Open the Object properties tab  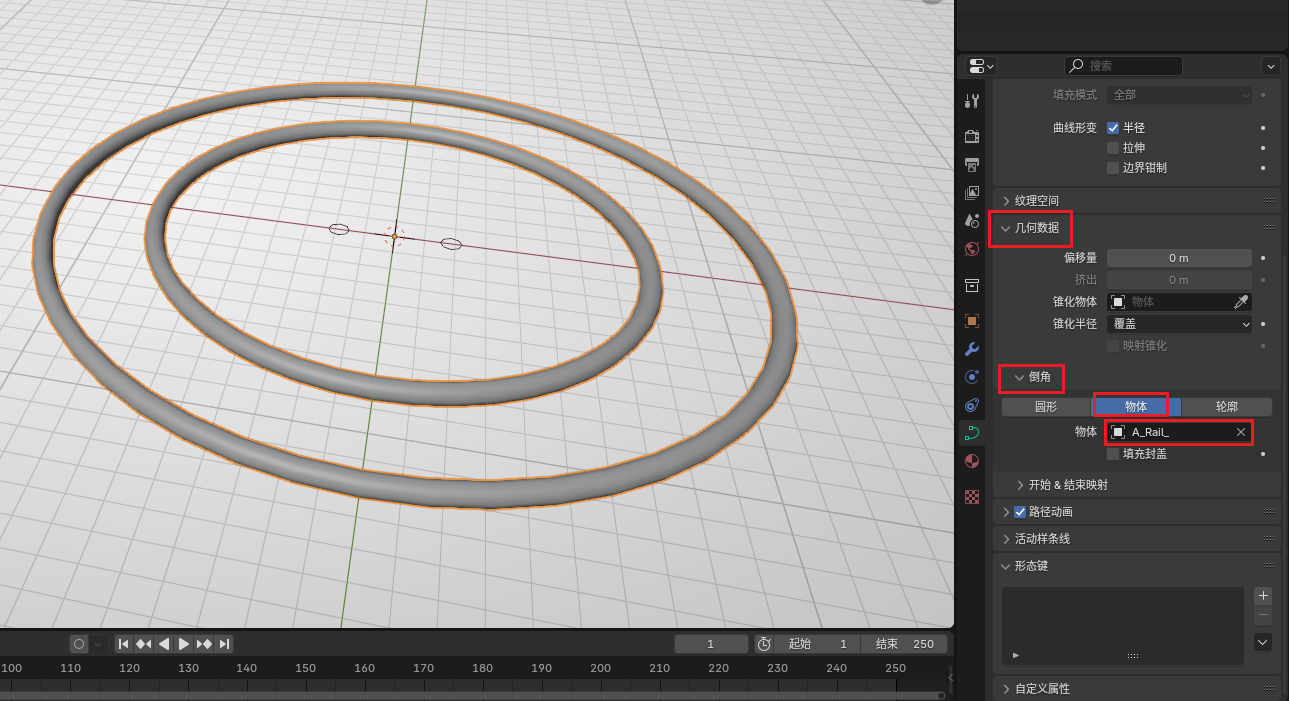click(971, 321)
